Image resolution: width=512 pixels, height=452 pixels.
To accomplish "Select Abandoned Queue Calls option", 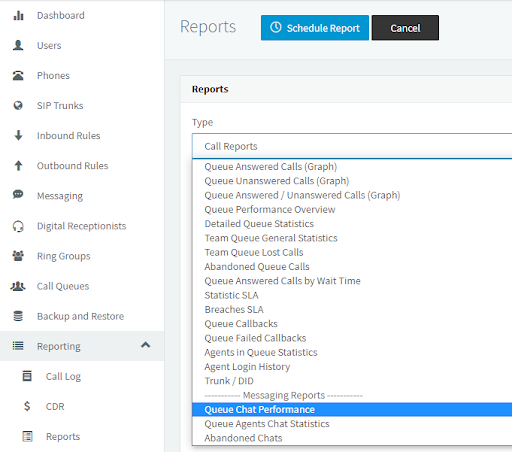I will (x=257, y=267).
